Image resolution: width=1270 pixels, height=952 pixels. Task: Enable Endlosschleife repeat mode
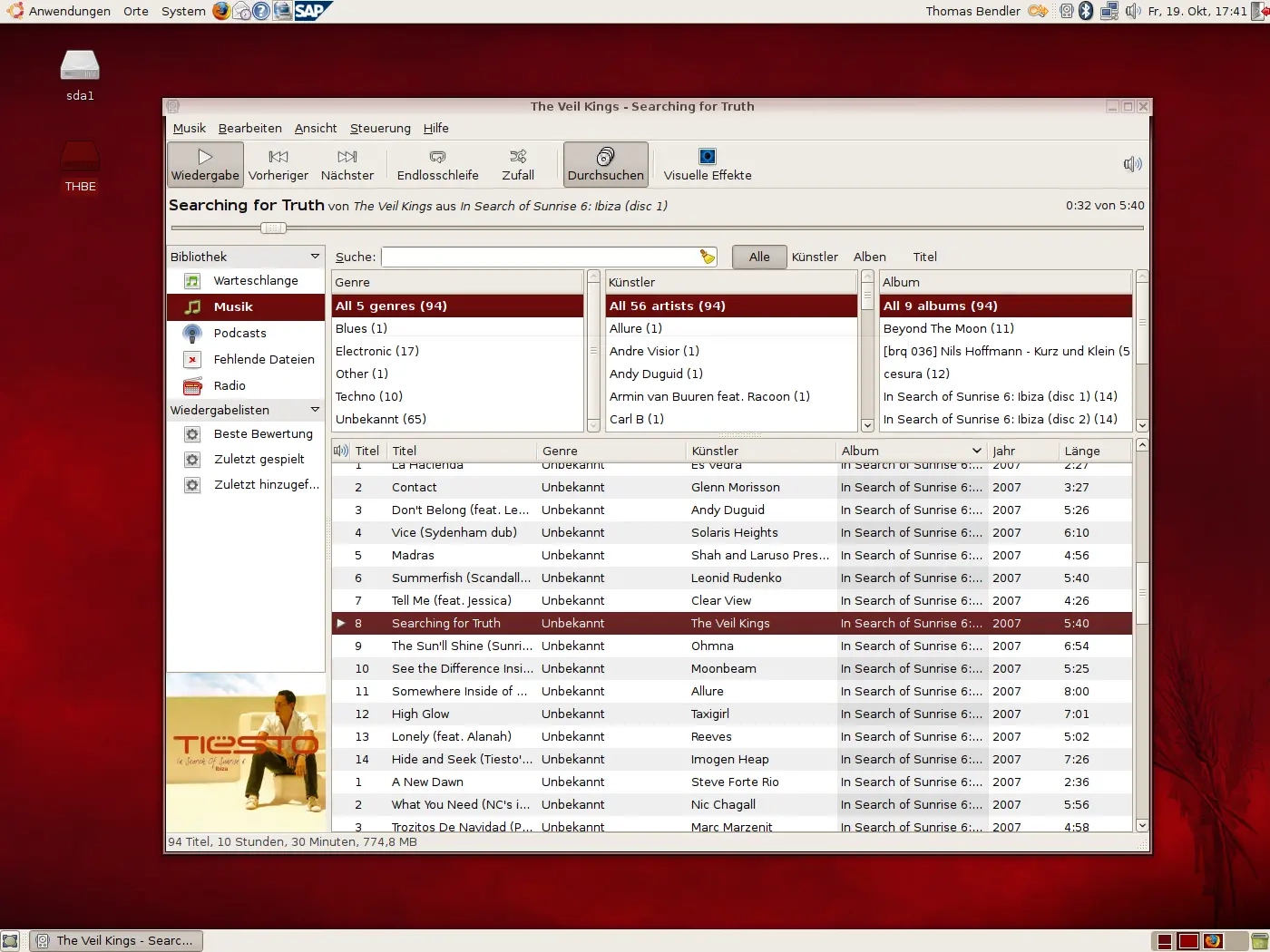tap(437, 163)
